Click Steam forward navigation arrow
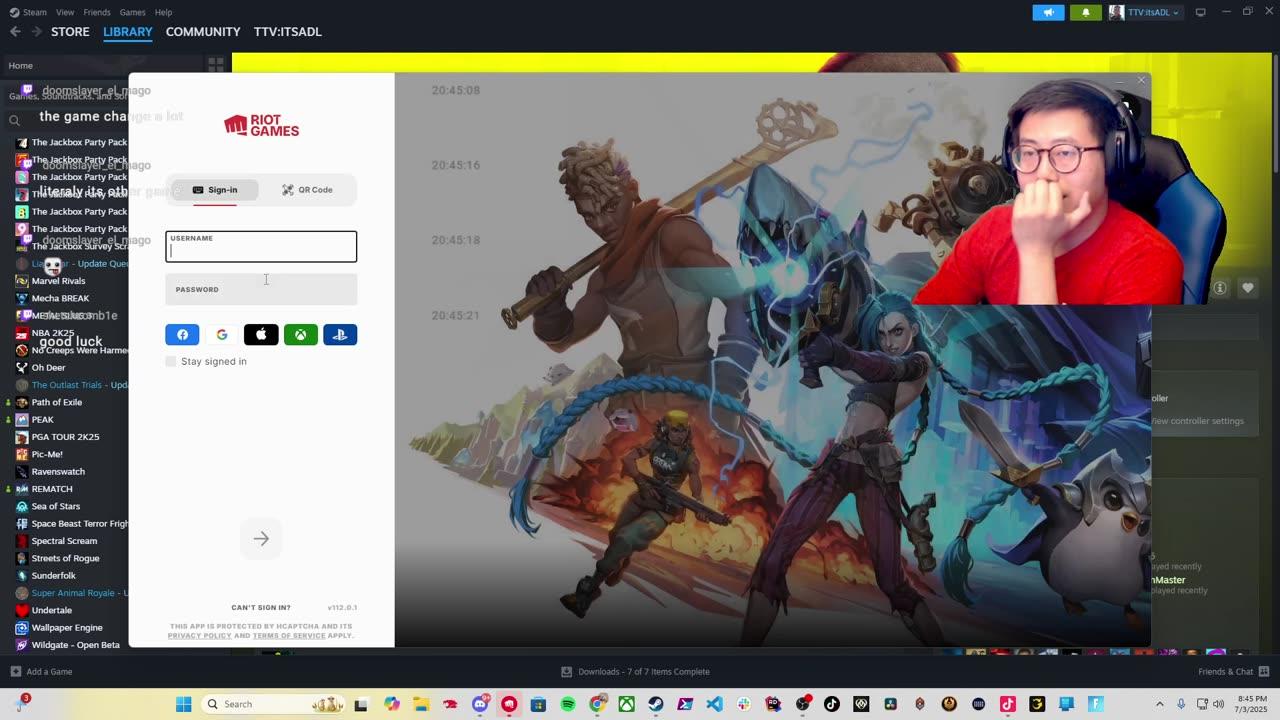The width and height of the screenshot is (1280, 720). pos(36,32)
